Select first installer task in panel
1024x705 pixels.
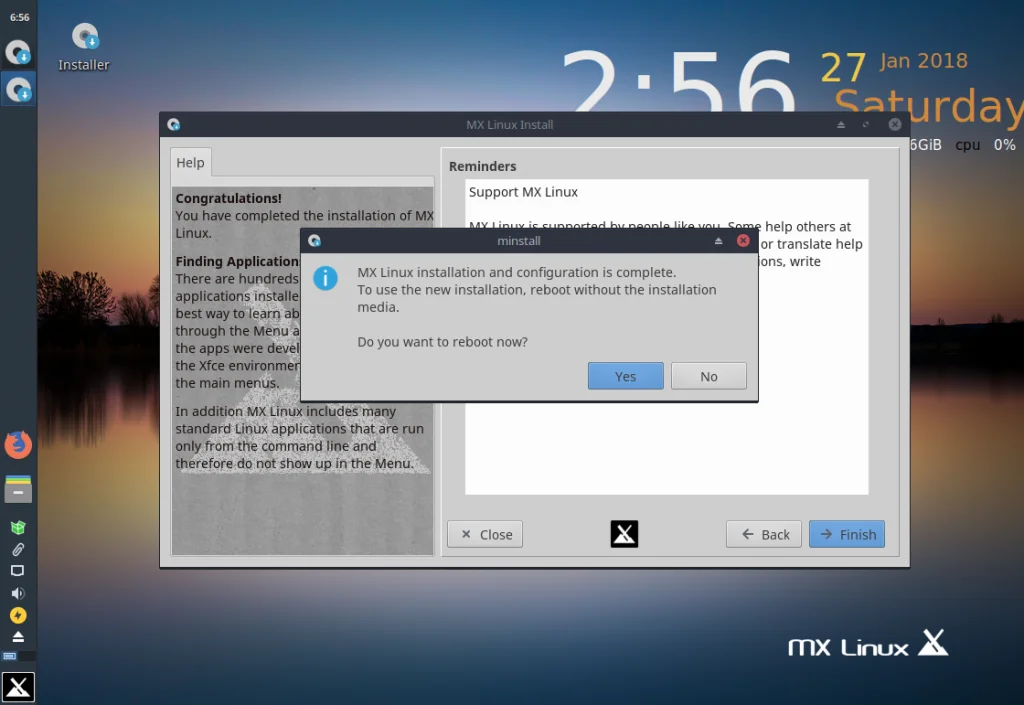tap(18, 52)
